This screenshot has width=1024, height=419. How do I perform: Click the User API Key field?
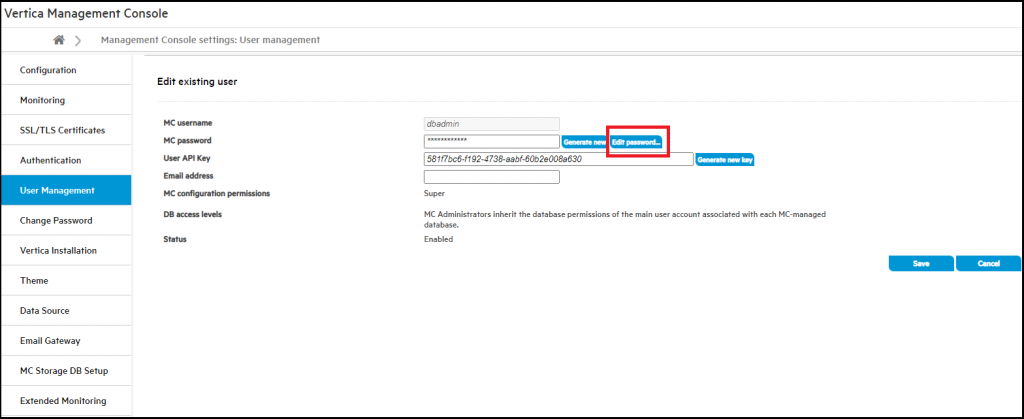558,159
